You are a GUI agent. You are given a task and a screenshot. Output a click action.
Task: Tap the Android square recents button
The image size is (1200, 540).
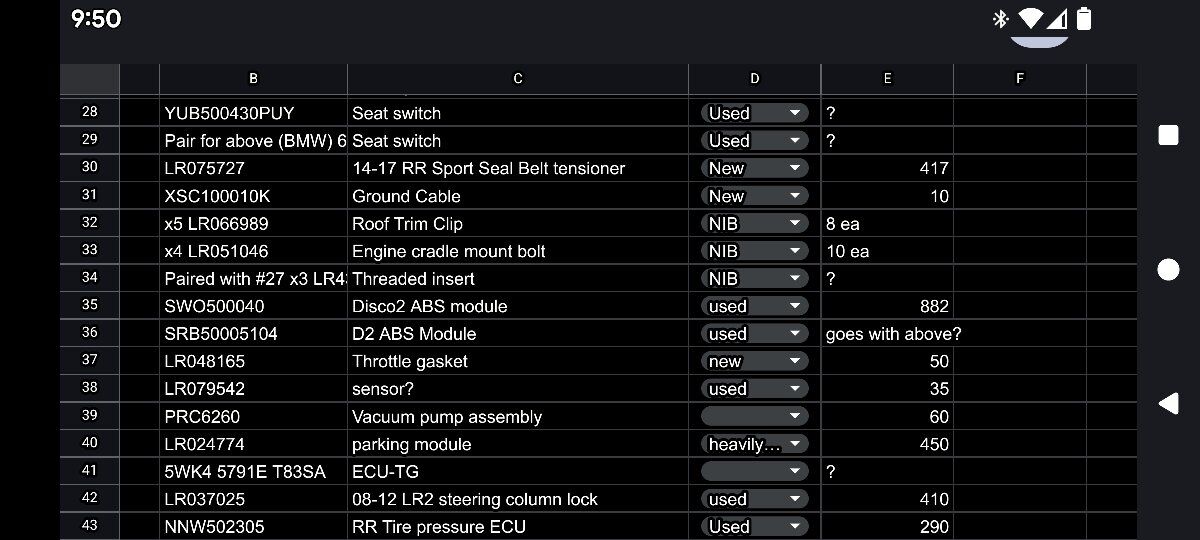click(1167, 135)
